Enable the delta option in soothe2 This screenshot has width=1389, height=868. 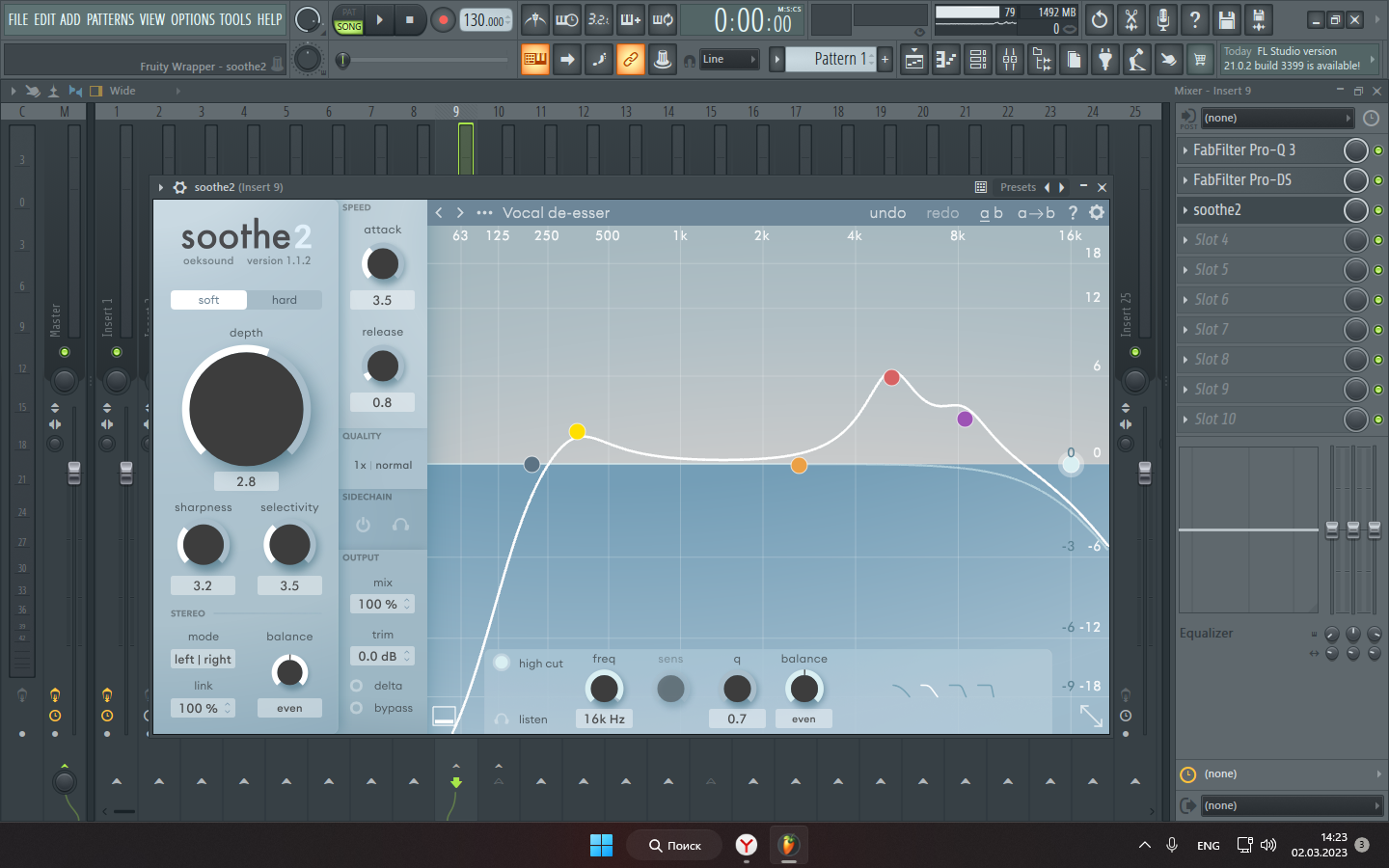(356, 686)
